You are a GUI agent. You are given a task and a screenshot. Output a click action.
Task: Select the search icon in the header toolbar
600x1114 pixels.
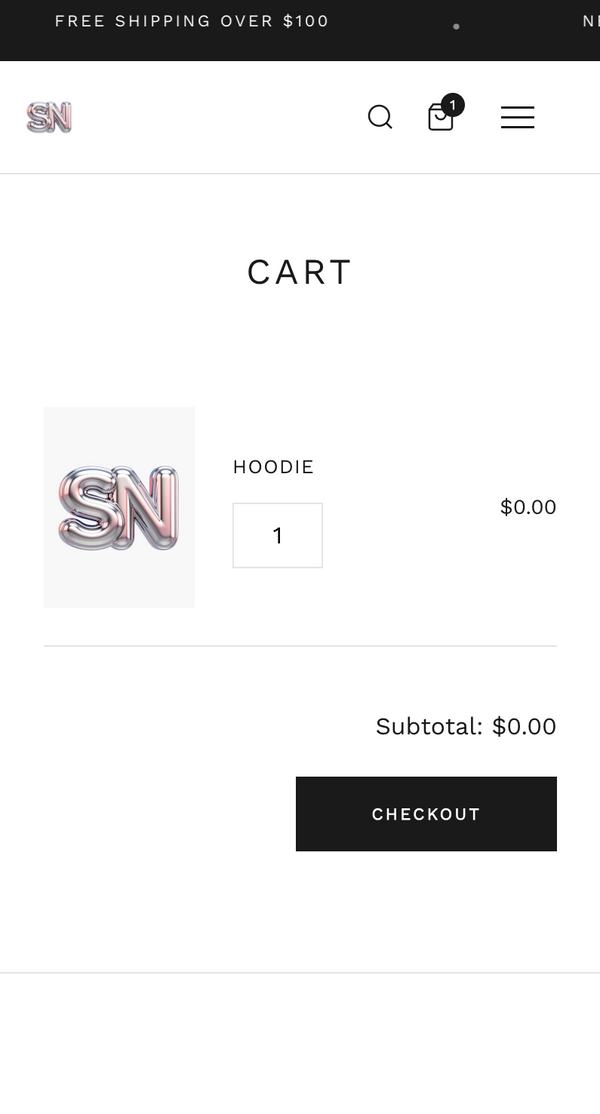(x=380, y=117)
